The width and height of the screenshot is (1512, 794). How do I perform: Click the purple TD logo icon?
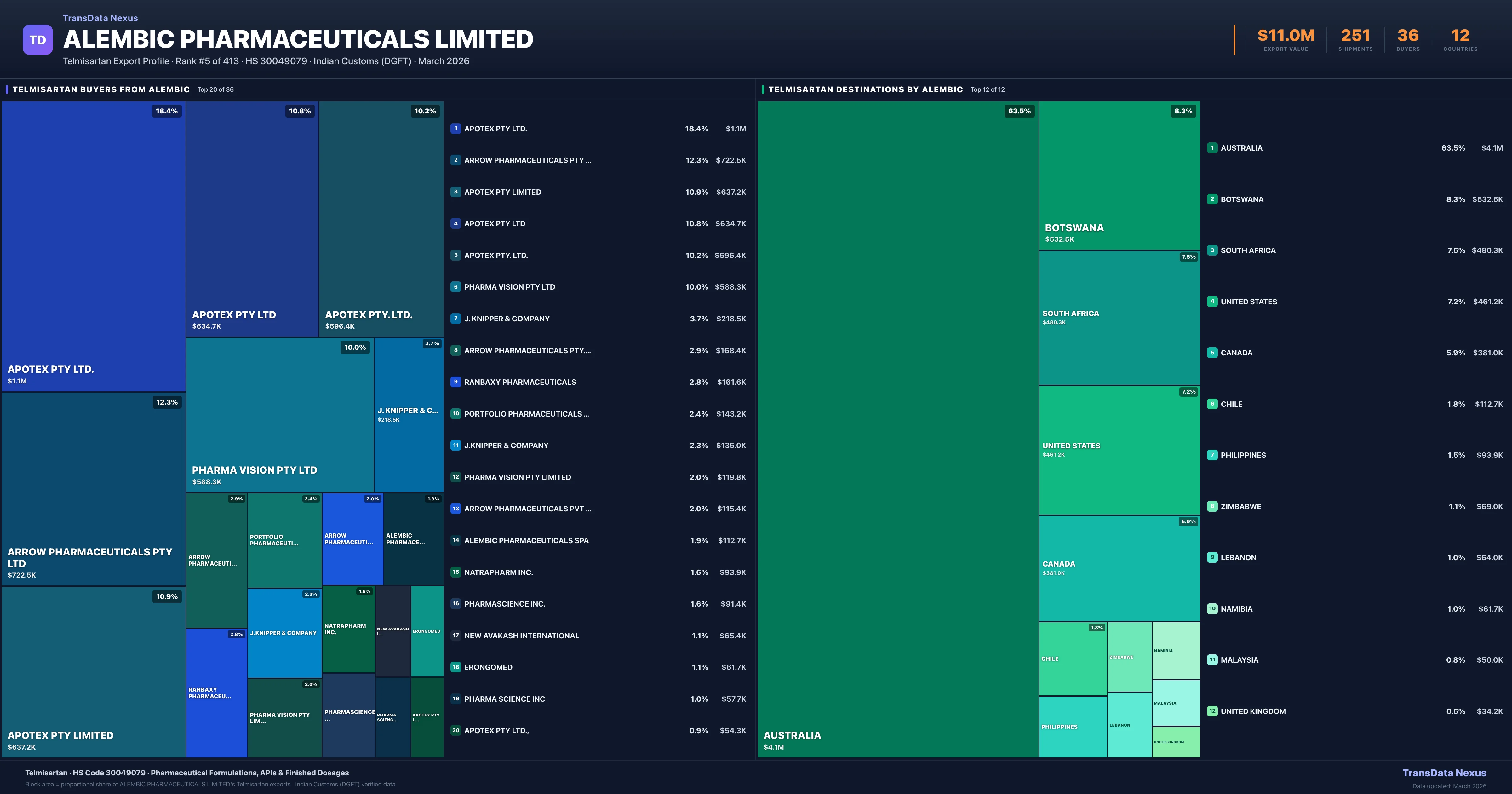tap(37, 40)
